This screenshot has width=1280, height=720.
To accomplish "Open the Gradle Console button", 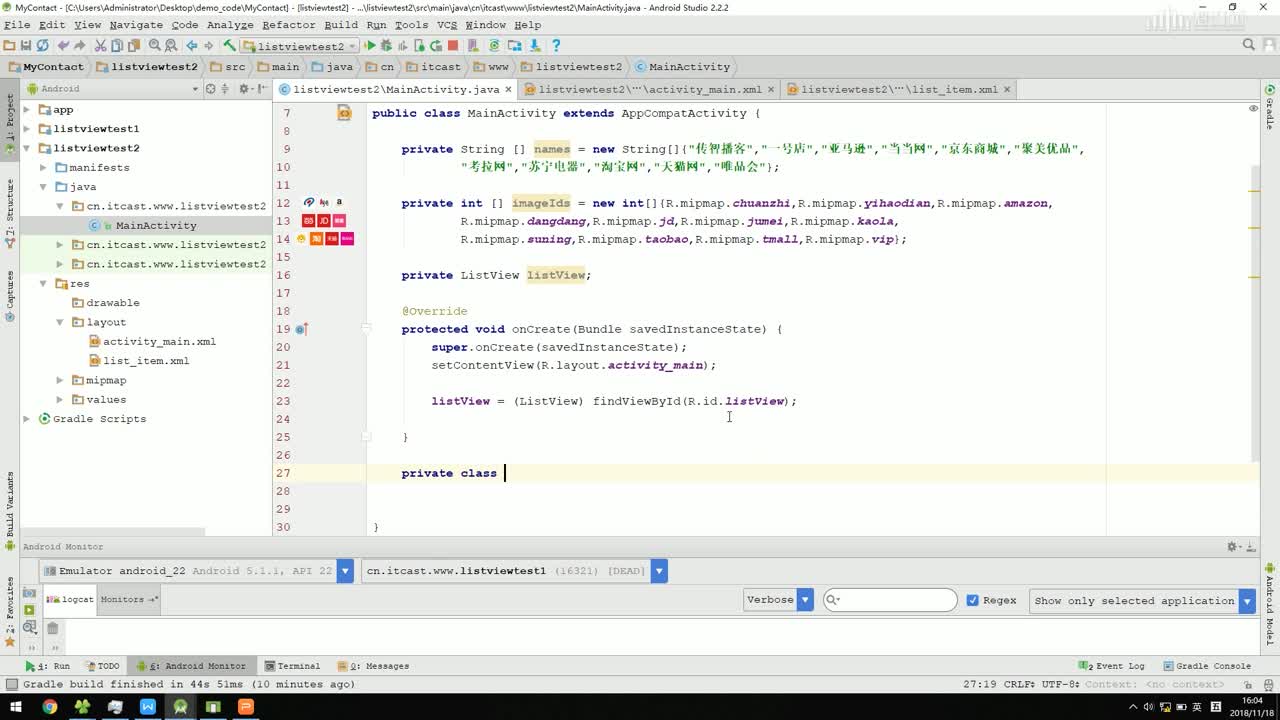I will (1206, 666).
